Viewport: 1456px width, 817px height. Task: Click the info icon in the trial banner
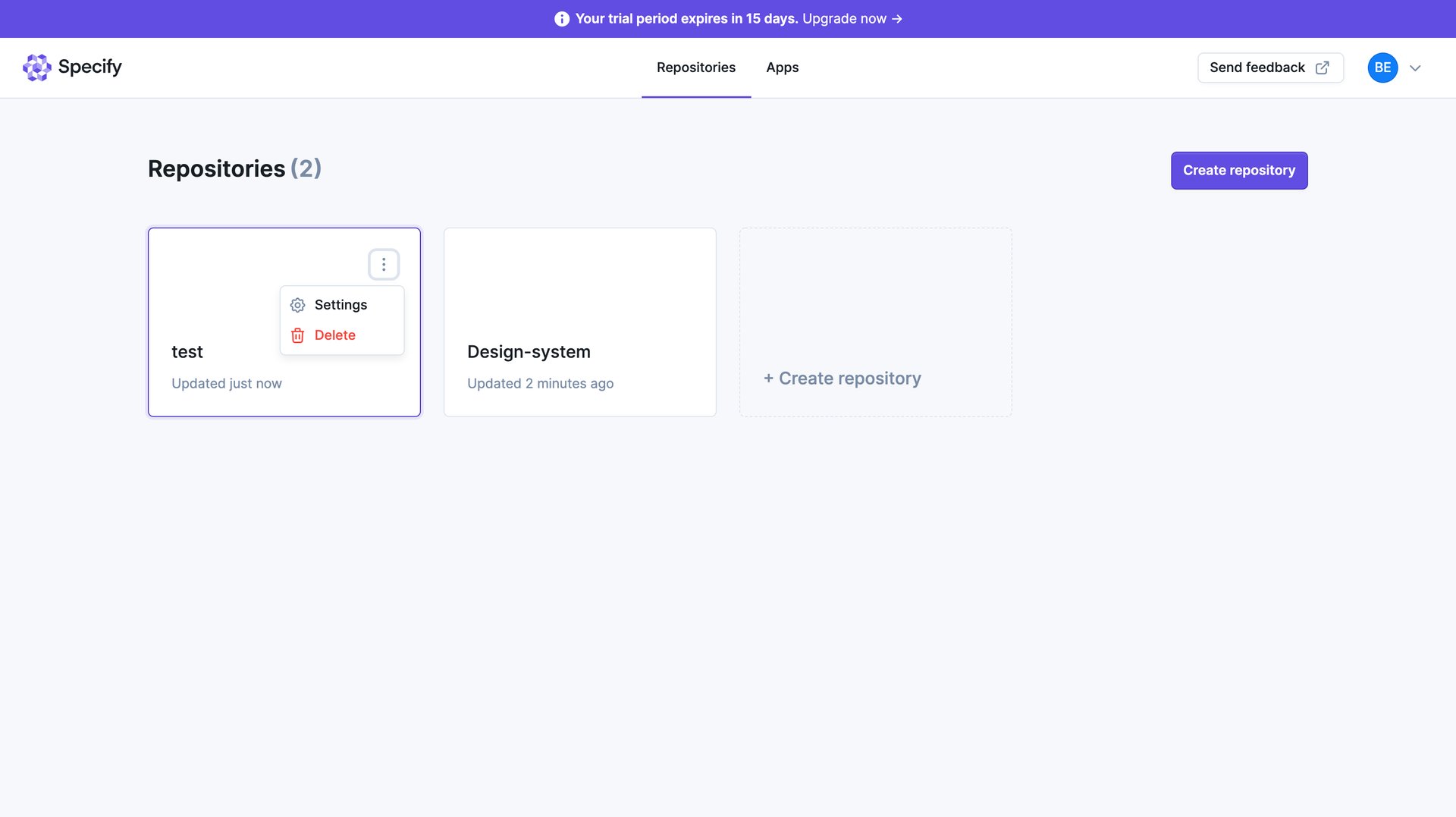point(561,18)
